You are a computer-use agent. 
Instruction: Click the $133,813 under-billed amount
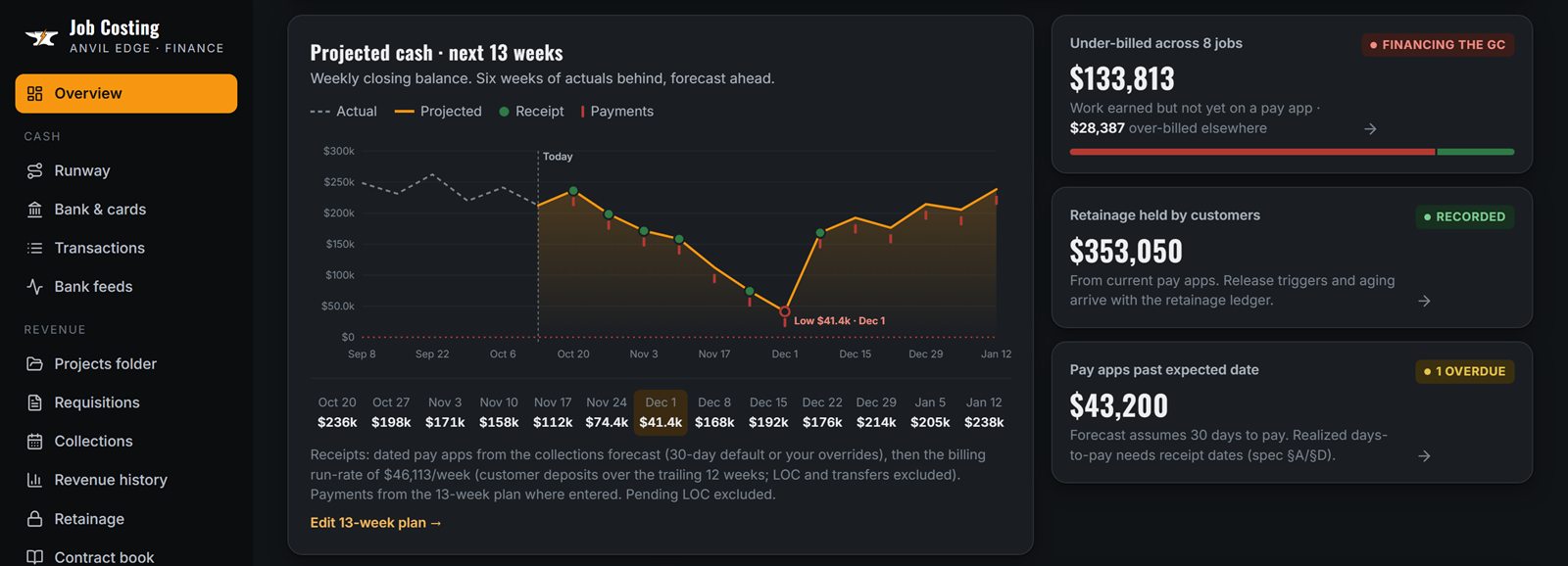[1122, 78]
